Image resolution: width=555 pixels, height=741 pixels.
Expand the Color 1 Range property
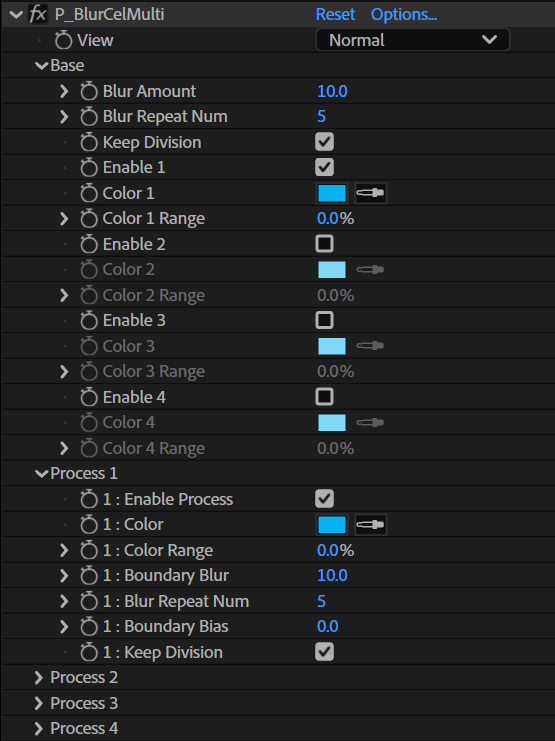pyautogui.click(x=64, y=219)
